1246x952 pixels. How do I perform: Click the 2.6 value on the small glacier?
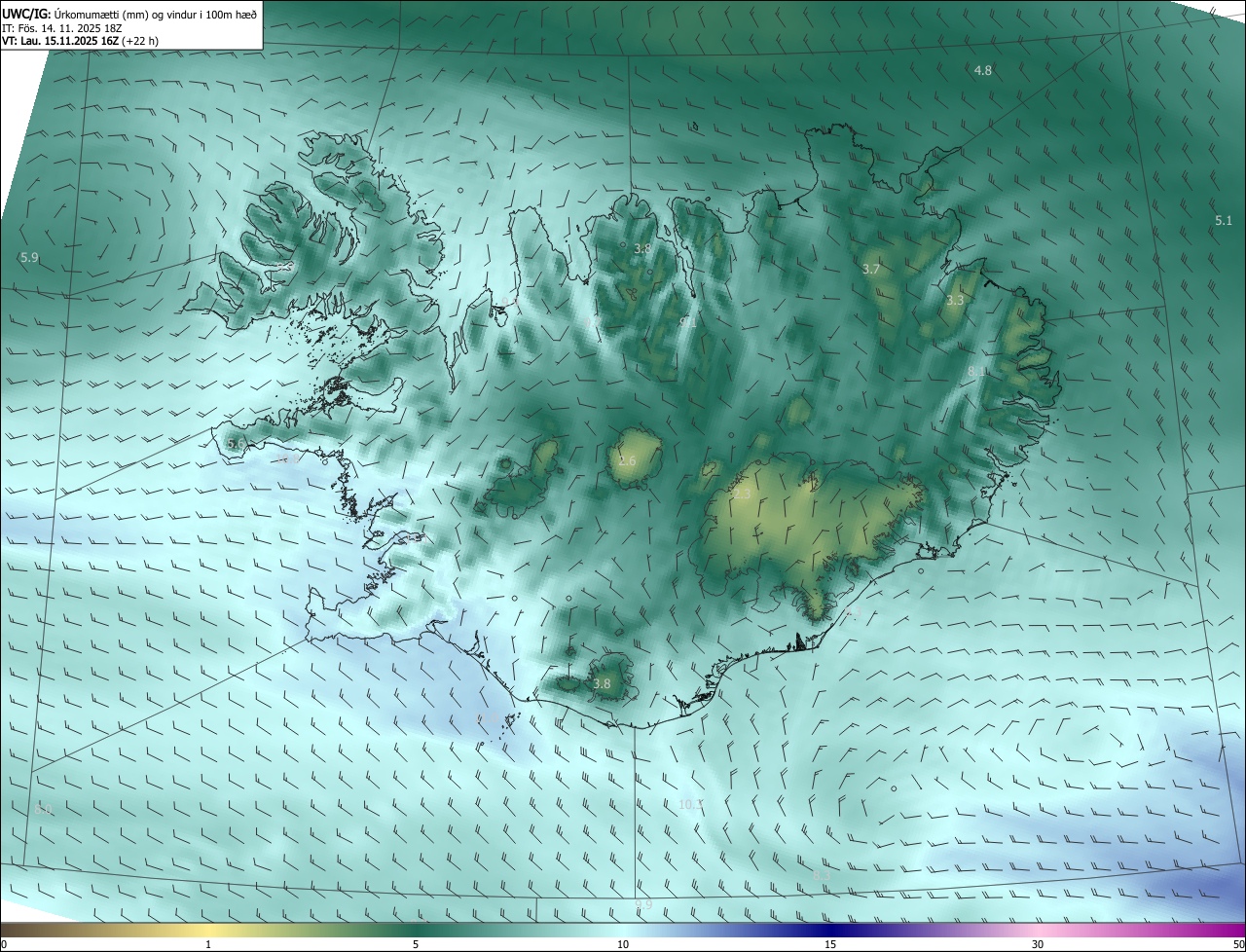[x=627, y=461]
